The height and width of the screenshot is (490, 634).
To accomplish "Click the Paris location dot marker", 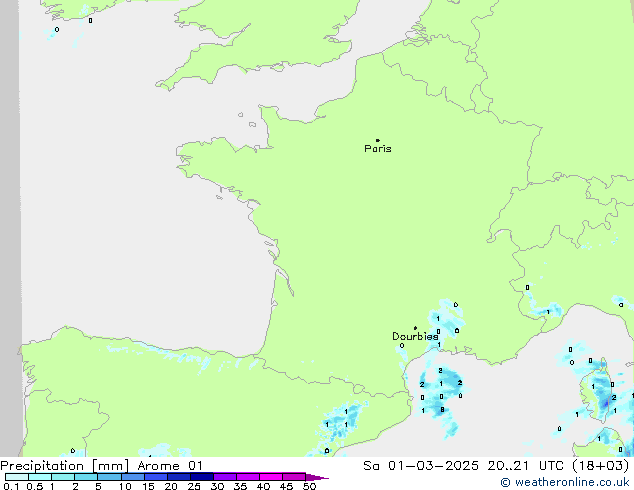I will point(377,140).
